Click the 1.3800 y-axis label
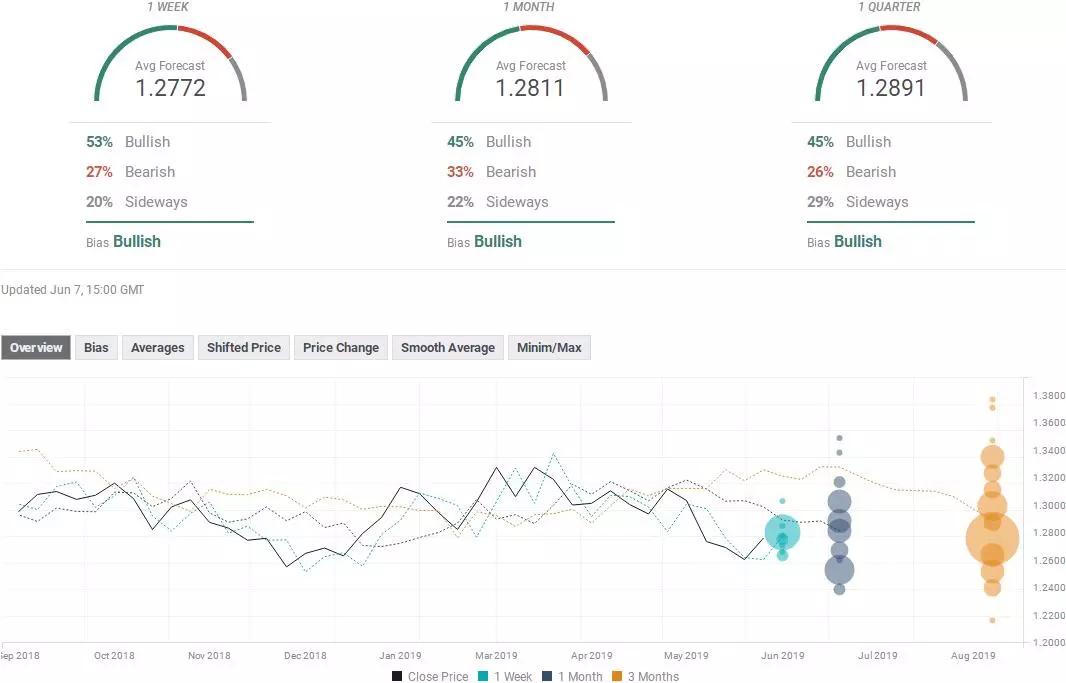 pyautogui.click(x=1048, y=396)
